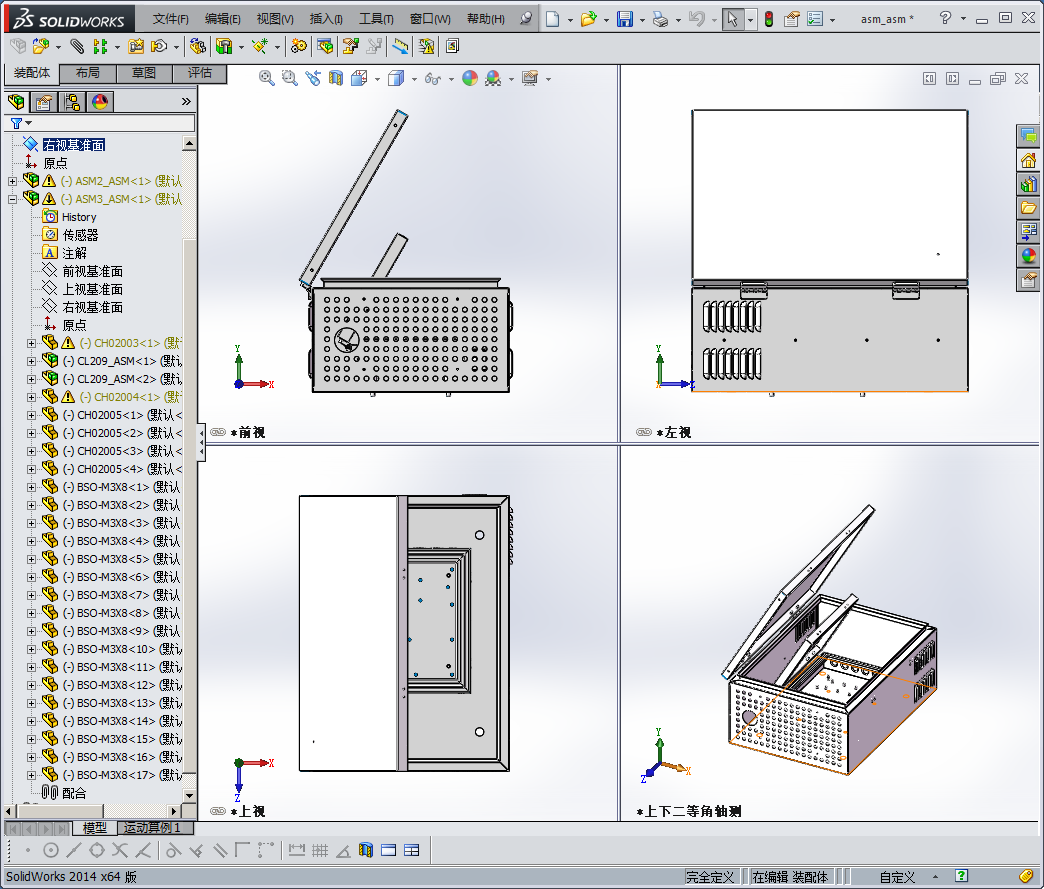This screenshot has width=1044, height=889.
Task: Switch to the ConfigurationManager tab icon
Action: [72, 102]
